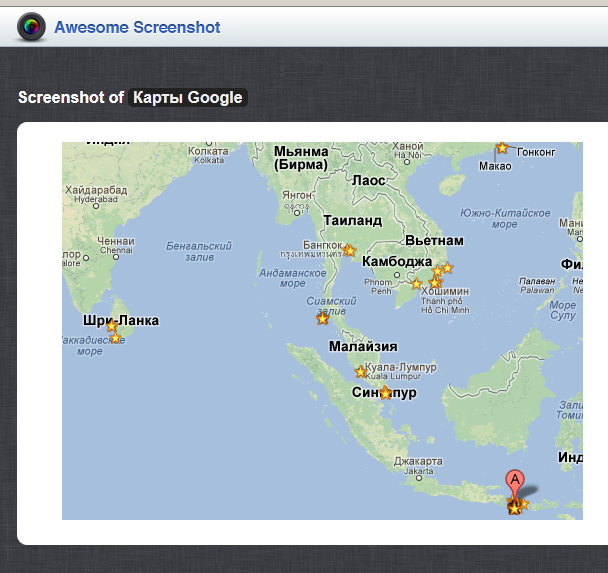Image resolution: width=608 pixels, height=573 pixels.
Task: Click the Вьетнам map label
Action: [434, 241]
